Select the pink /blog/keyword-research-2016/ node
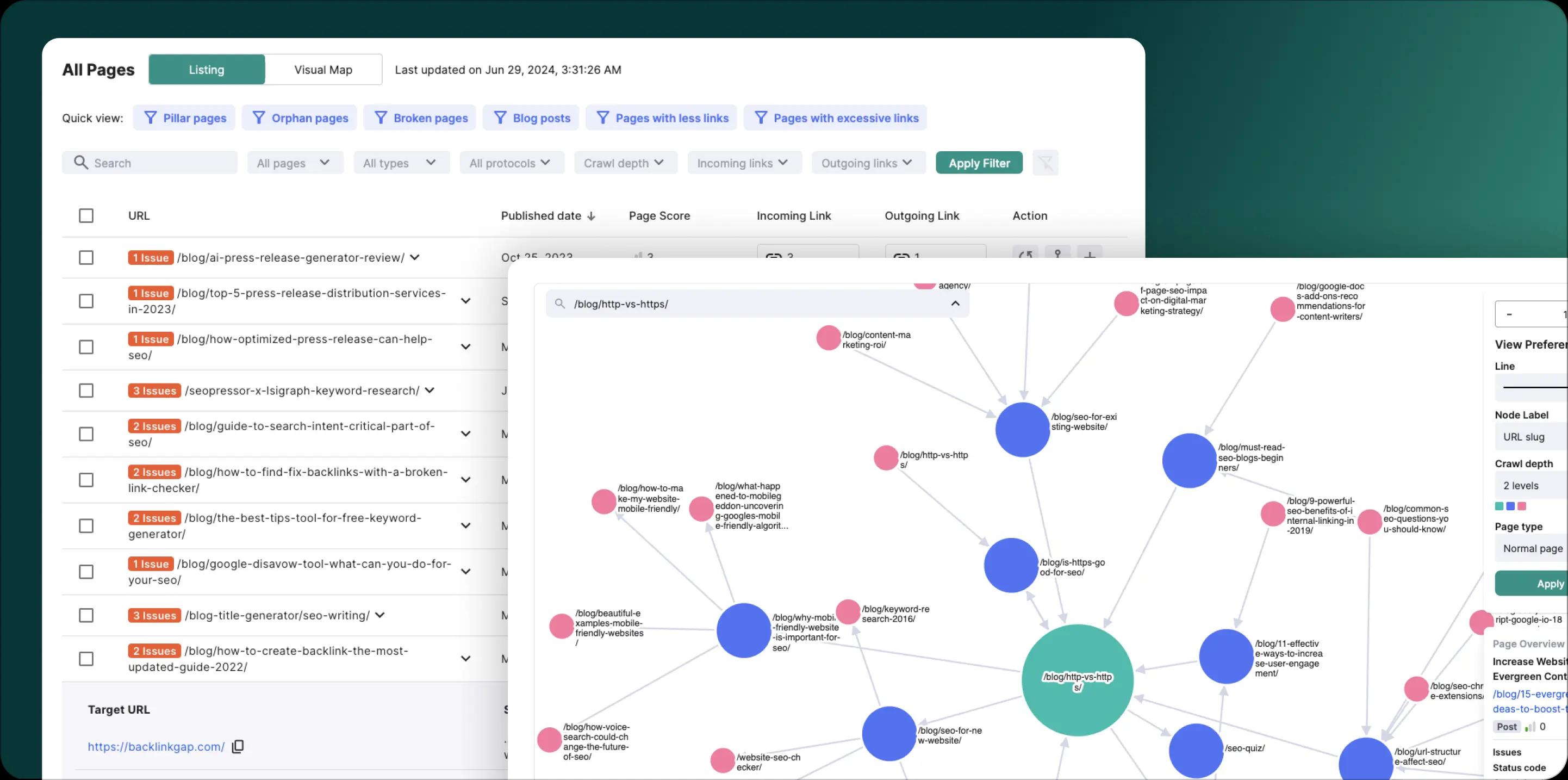This screenshot has width=1568, height=780. pyautogui.click(x=848, y=612)
